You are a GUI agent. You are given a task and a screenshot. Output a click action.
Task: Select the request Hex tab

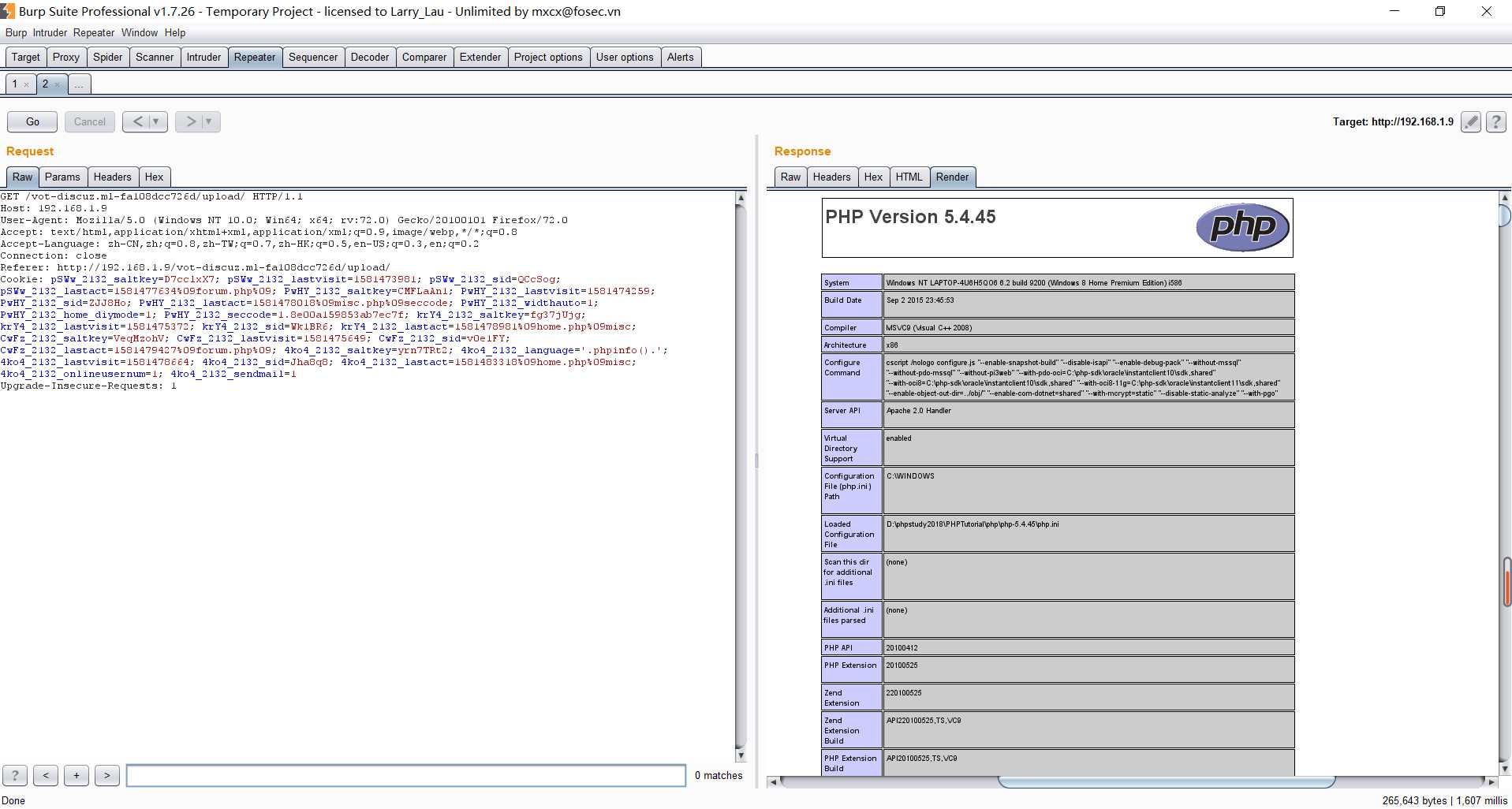[x=155, y=177]
